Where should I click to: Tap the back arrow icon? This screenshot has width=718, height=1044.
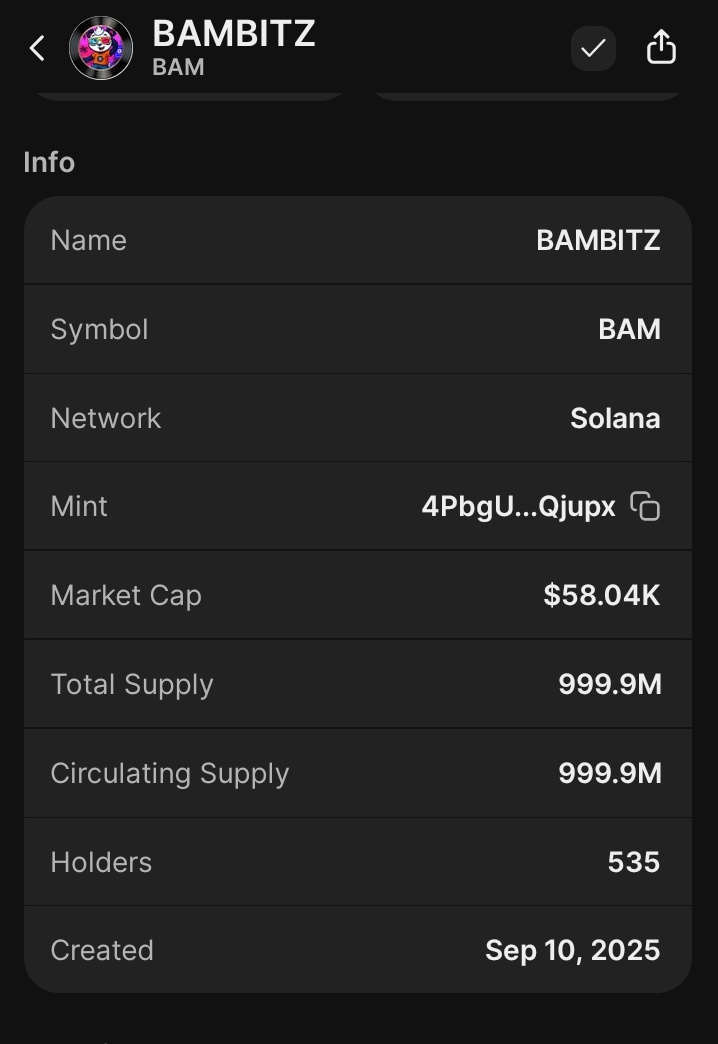click(x=37, y=49)
